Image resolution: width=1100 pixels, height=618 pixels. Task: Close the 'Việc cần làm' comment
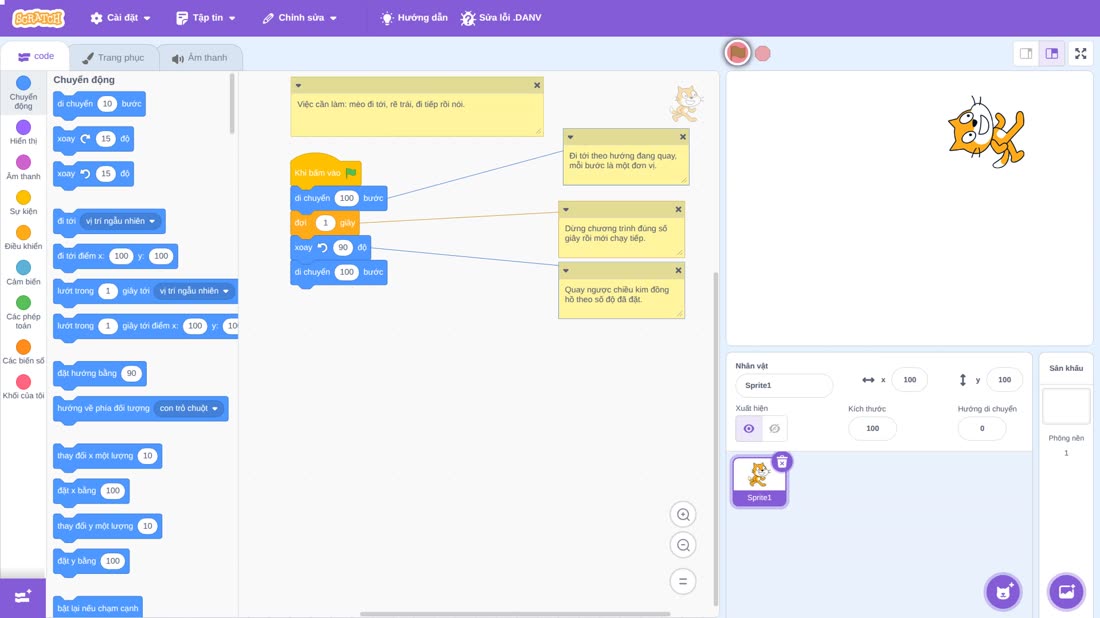(537, 86)
